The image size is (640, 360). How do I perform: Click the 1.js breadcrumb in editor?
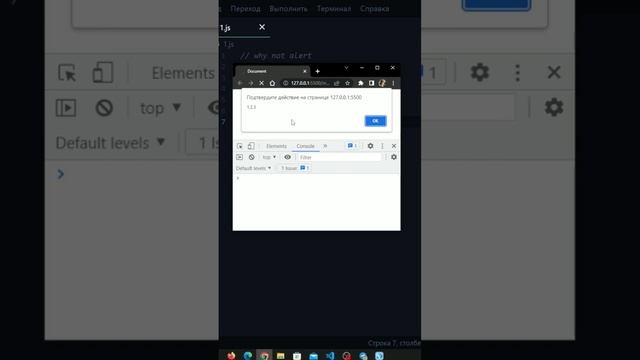[229, 44]
